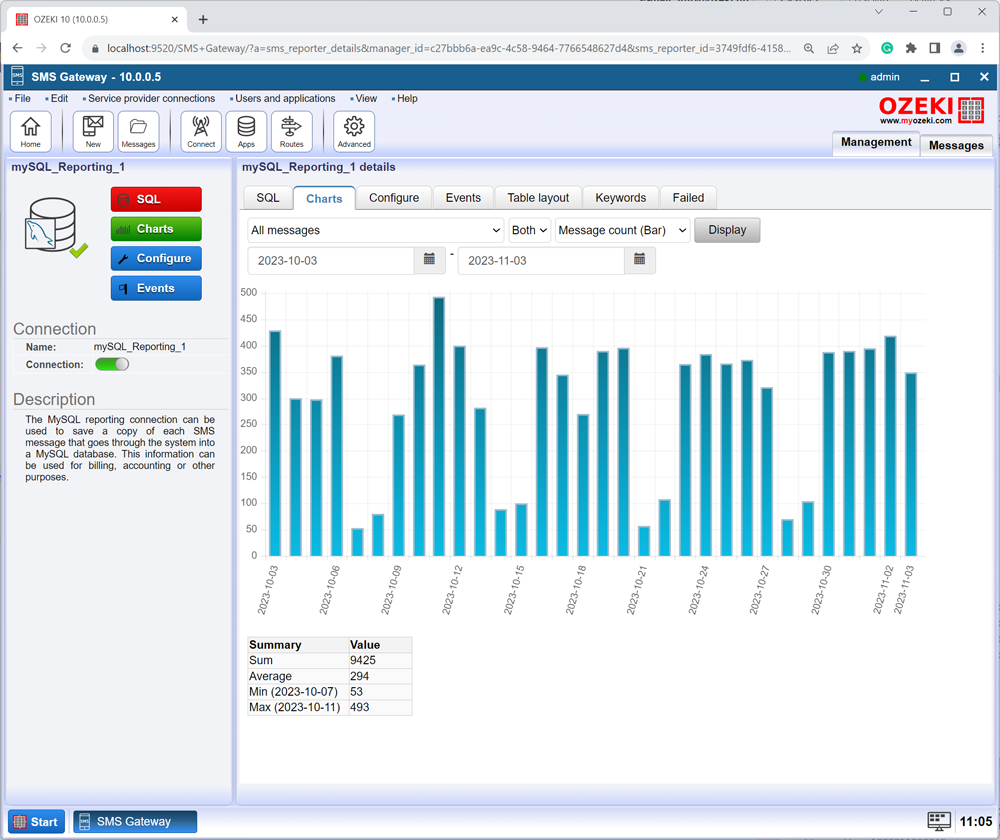Image resolution: width=1000 pixels, height=840 pixels.
Task: Switch to the Keywords tab
Action: pos(621,198)
